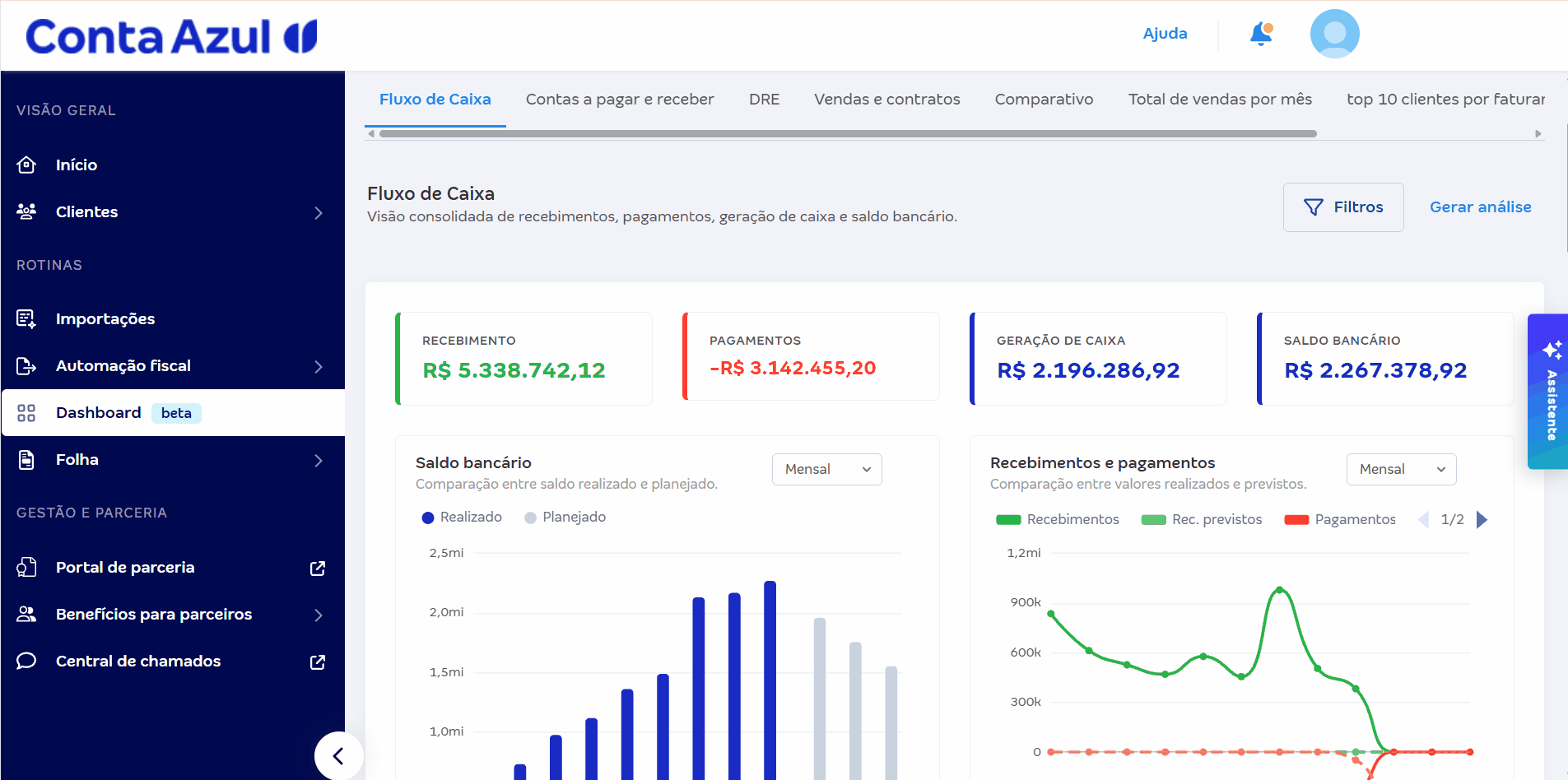Viewport: 1568px width, 780px height.
Task: Open Mensal dropdown in Recebimentos e pagamentos
Action: click(x=1402, y=469)
